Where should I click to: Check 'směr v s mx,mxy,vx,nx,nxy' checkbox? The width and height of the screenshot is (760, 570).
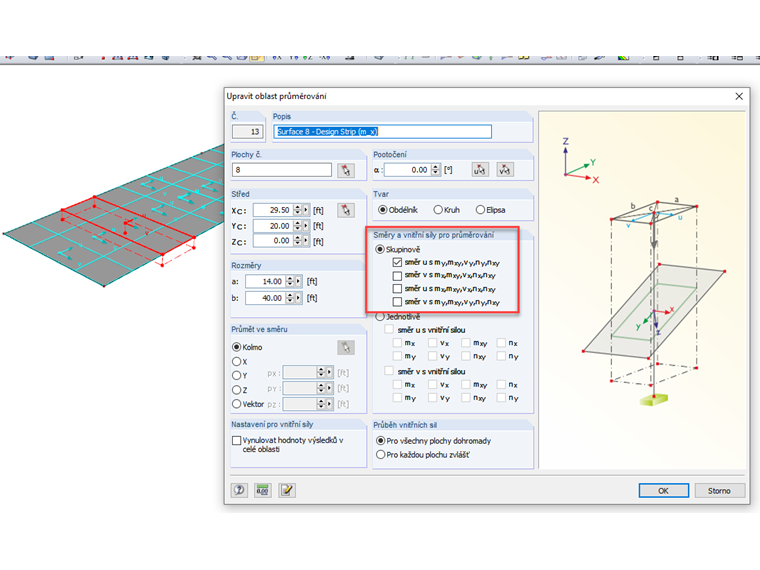(397, 276)
